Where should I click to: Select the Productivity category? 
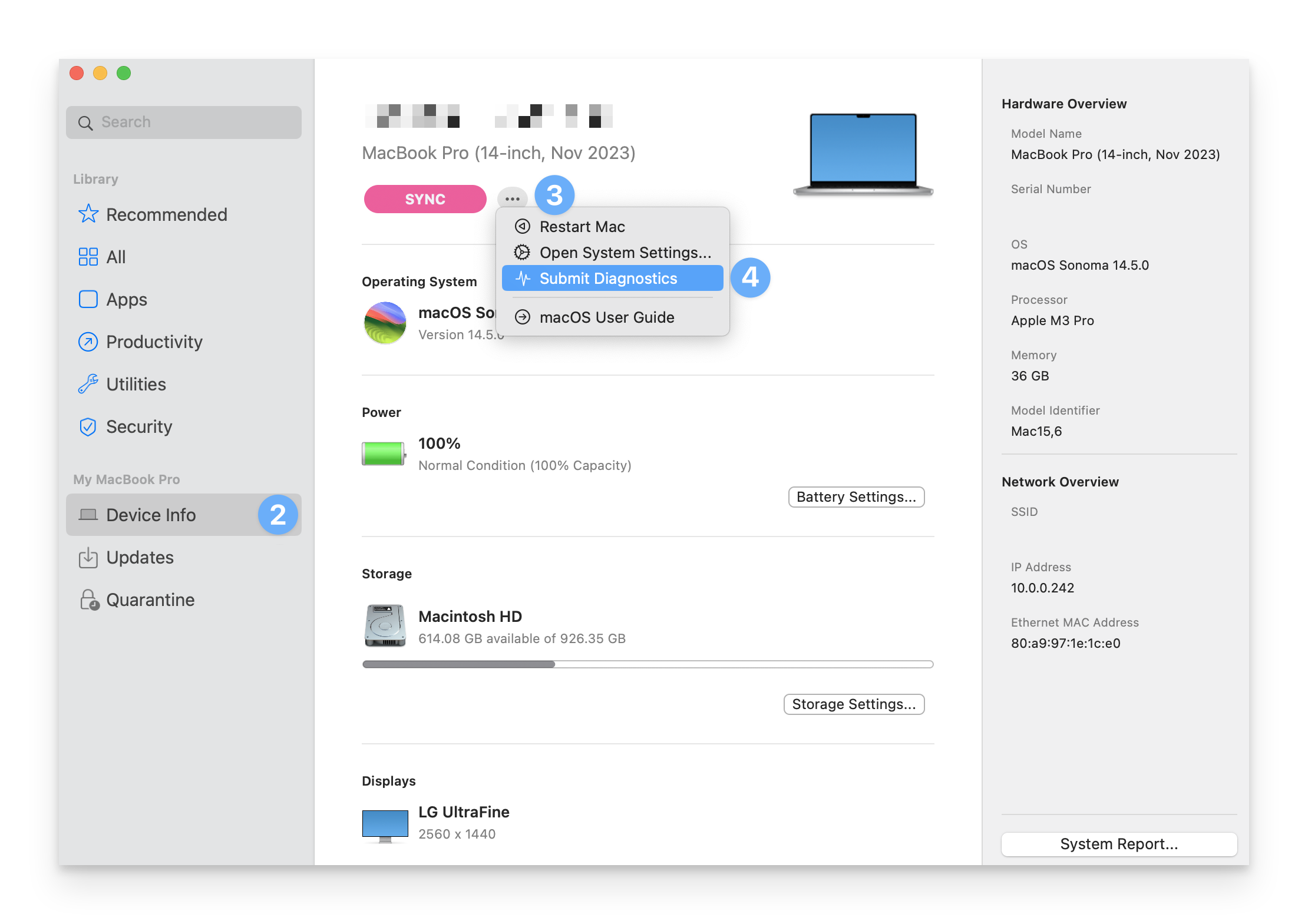point(154,342)
